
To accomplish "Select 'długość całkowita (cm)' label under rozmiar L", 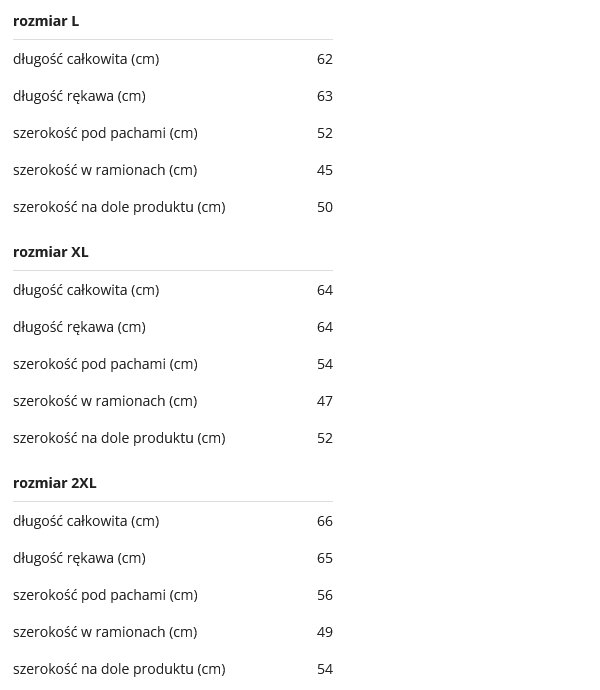I will [86, 59].
